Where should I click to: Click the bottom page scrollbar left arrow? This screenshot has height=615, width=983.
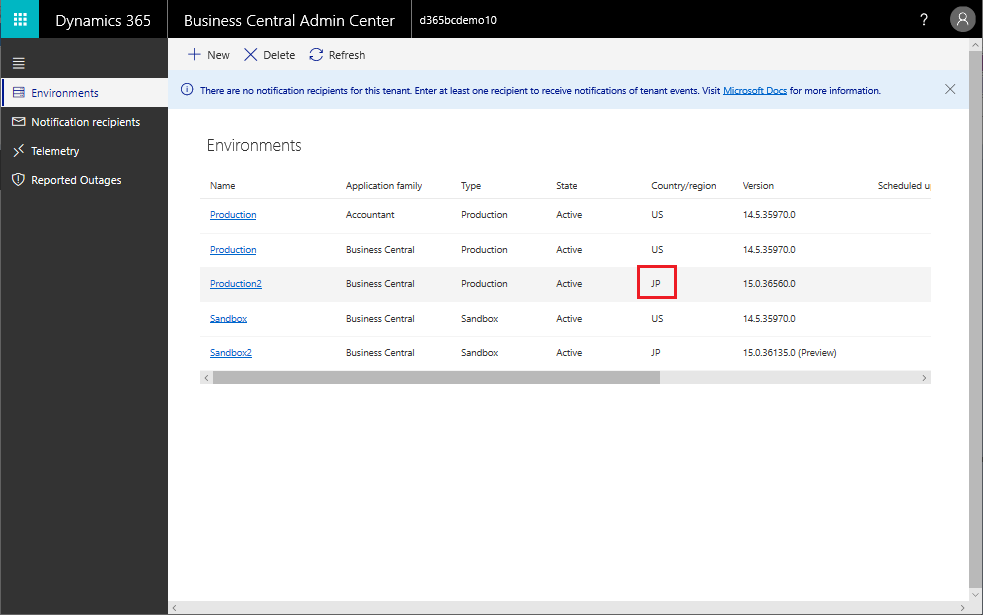pyautogui.click(x=174, y=607)
